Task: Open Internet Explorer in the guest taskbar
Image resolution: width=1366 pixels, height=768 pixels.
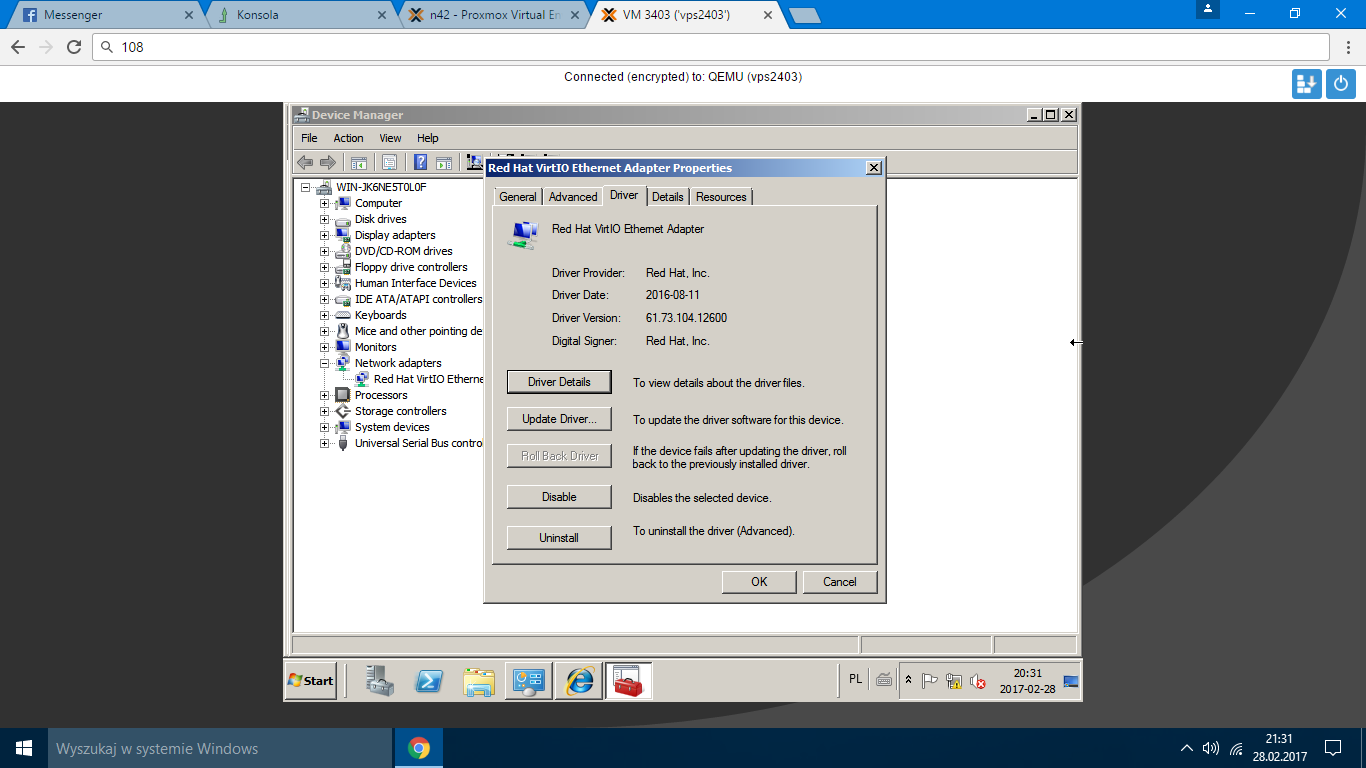Action: tap(579, 681)
